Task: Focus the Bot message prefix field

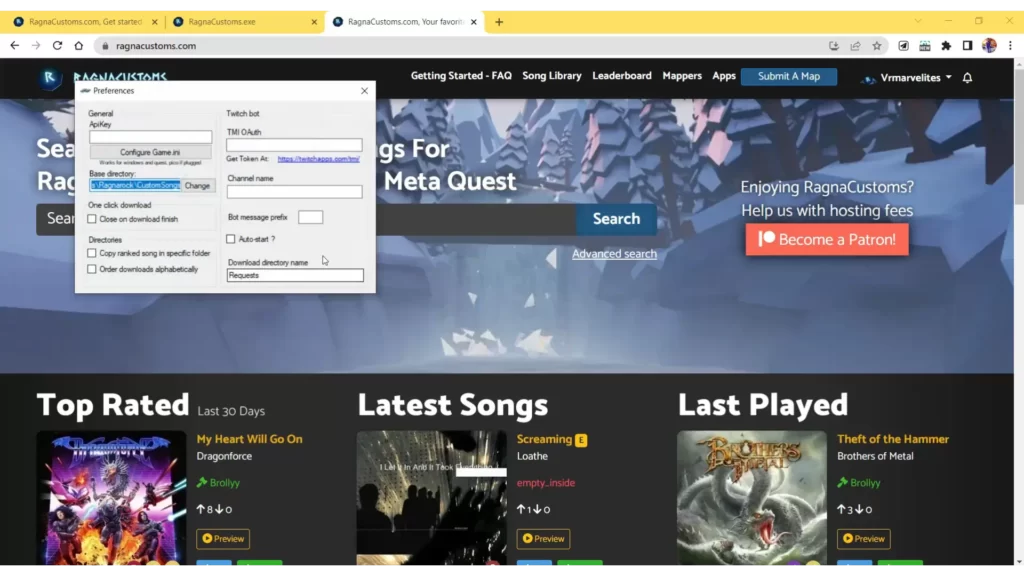Action: coord(310,217)
